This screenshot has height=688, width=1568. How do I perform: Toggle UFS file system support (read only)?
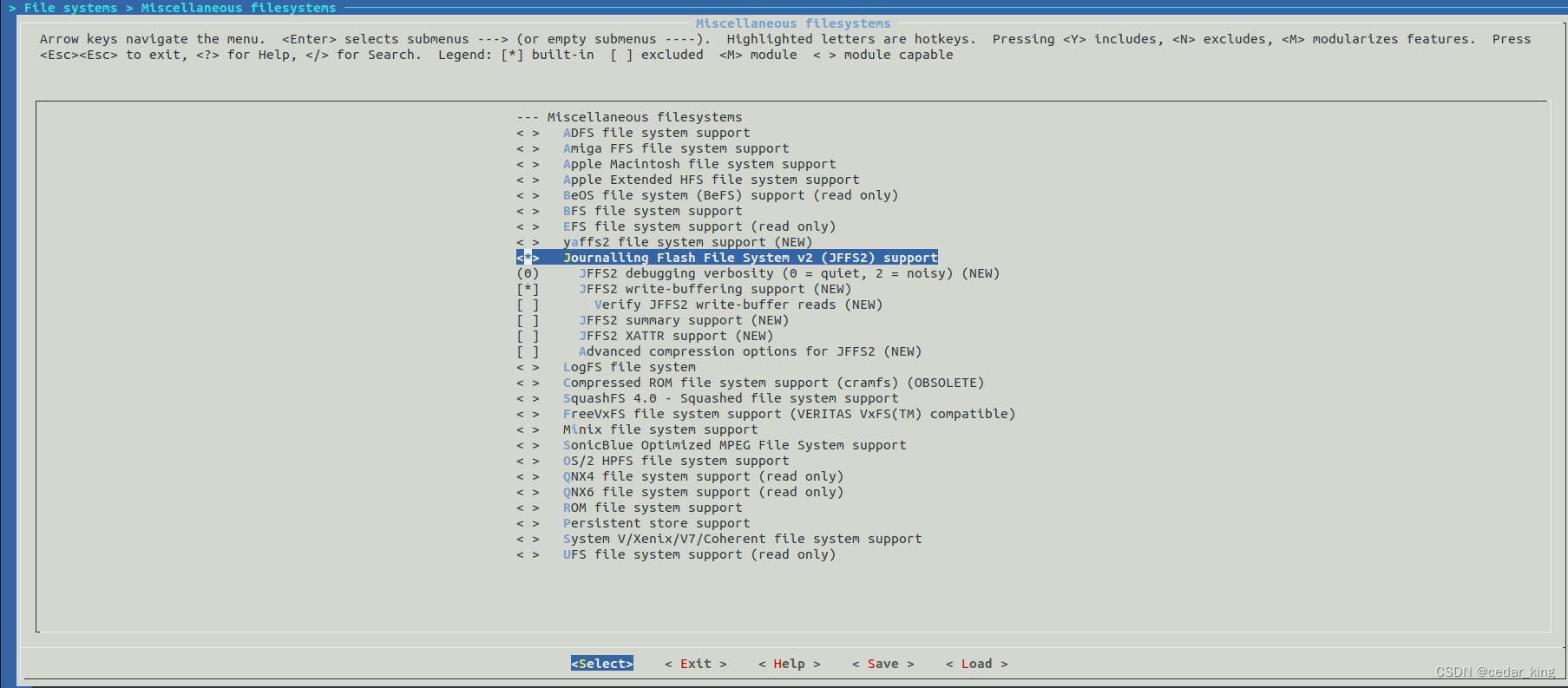[676, 554]
